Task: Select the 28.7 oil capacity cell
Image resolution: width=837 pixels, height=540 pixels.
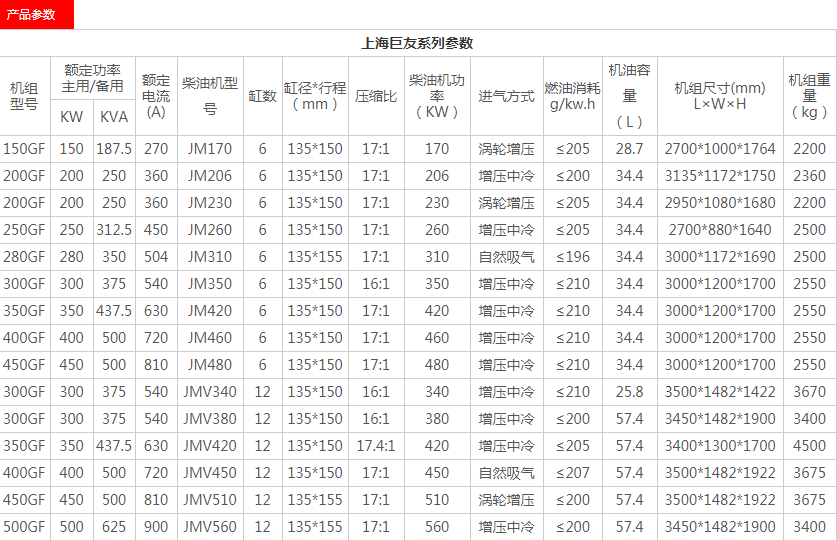Action: (629, 149)
